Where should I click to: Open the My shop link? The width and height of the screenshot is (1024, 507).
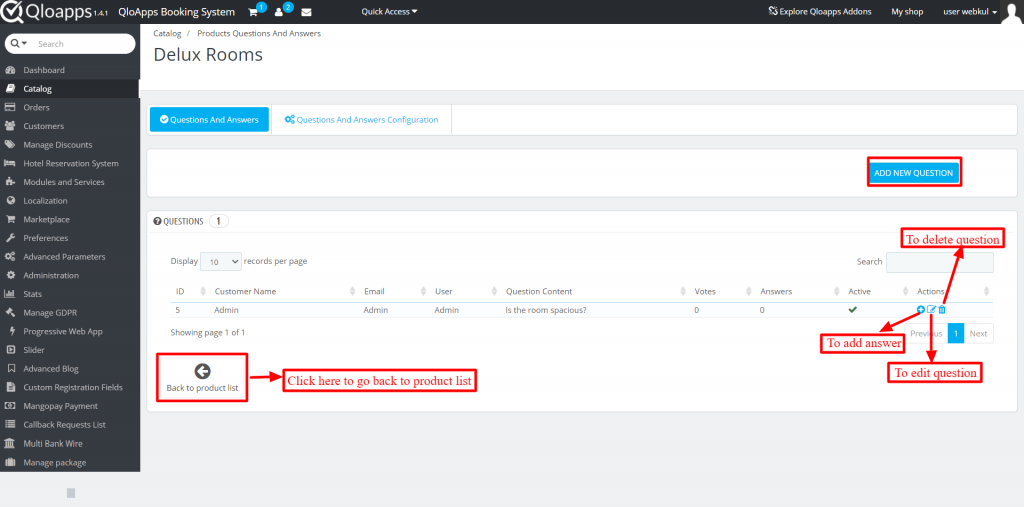907,12
